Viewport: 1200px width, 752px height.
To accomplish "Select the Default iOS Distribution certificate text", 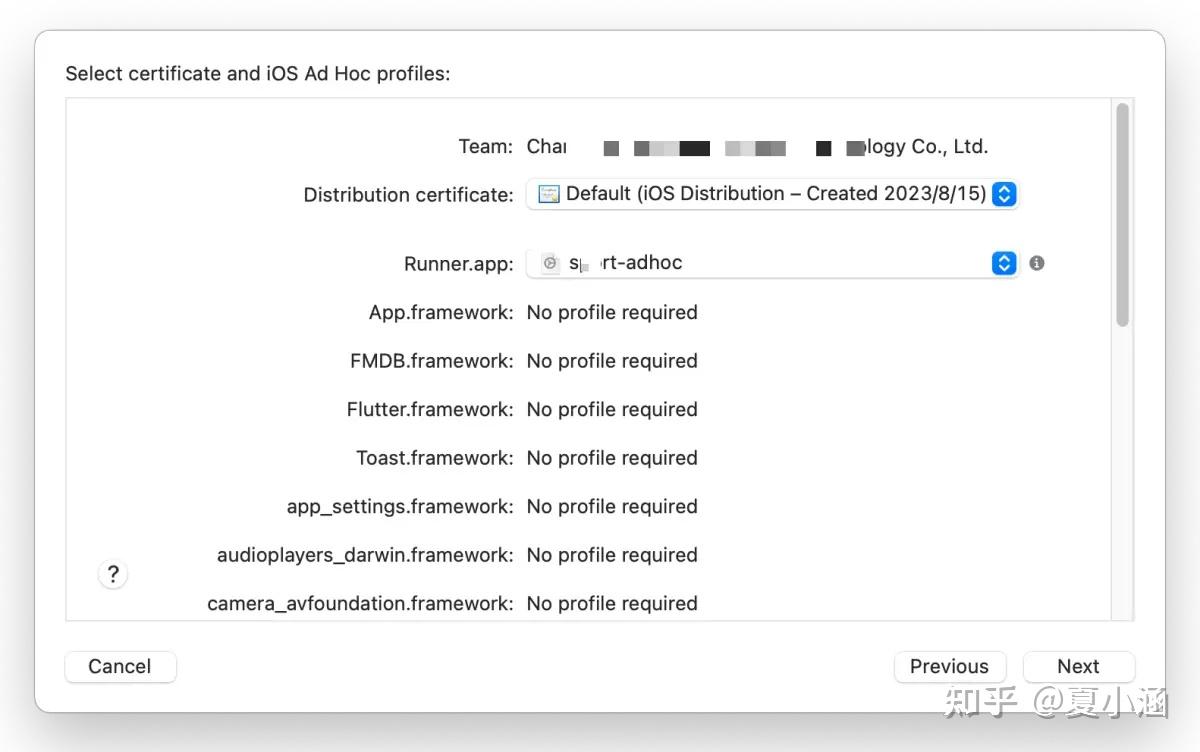I will click(776, 194).
